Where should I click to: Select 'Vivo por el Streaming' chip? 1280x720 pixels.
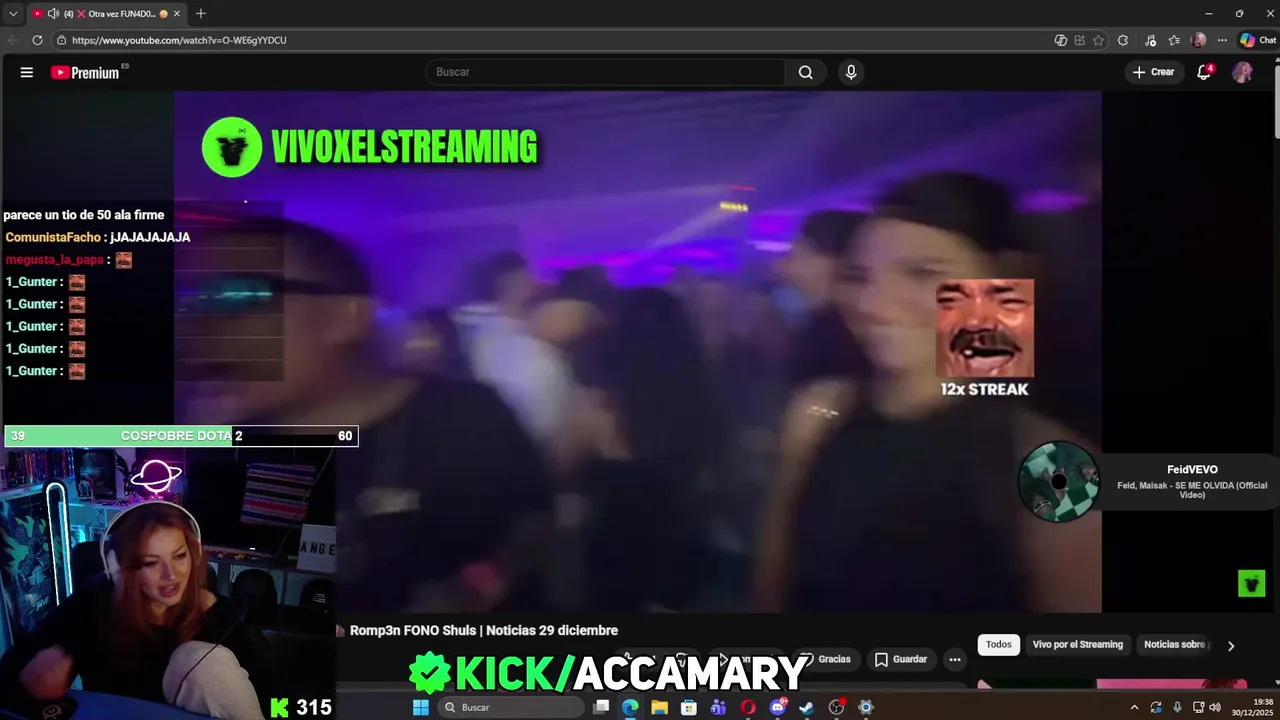pyautogui.click(x=1078, y=645)
